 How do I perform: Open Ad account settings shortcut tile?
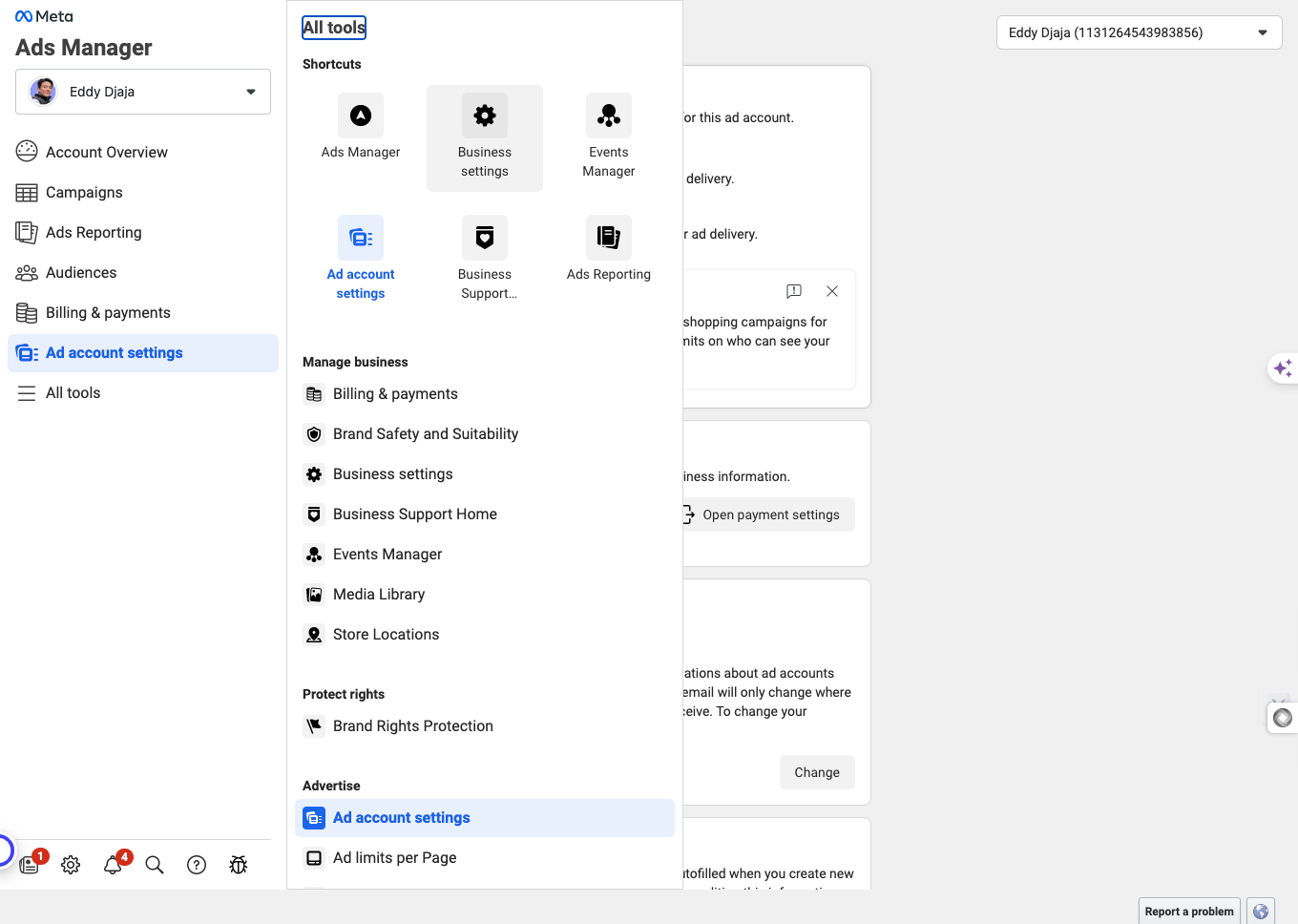361,261
